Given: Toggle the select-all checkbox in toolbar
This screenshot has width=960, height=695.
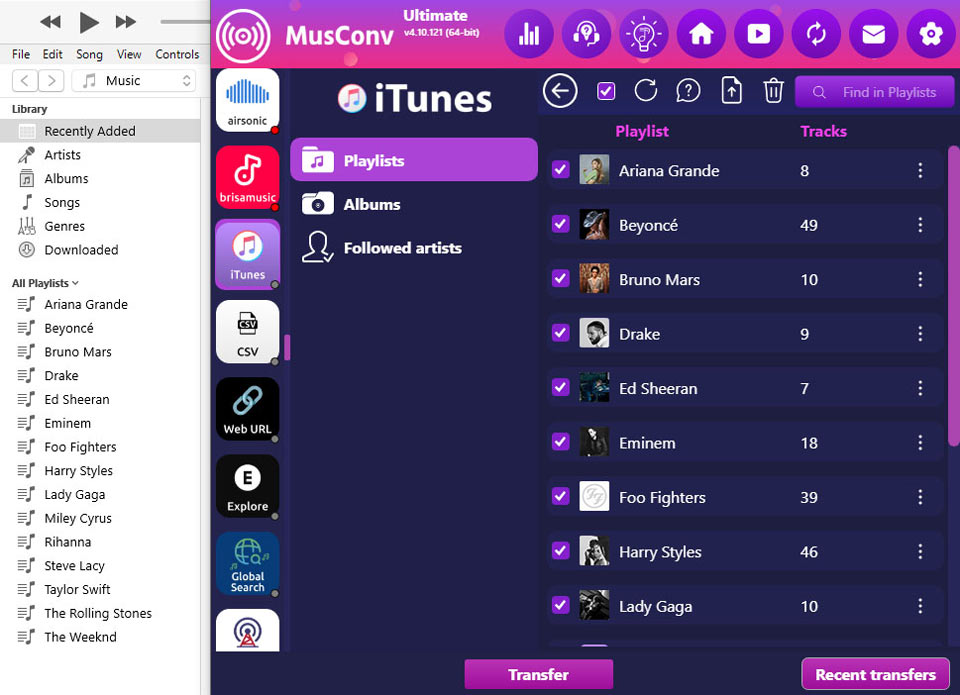Looking at the screenshot, I should coord(606,91).
